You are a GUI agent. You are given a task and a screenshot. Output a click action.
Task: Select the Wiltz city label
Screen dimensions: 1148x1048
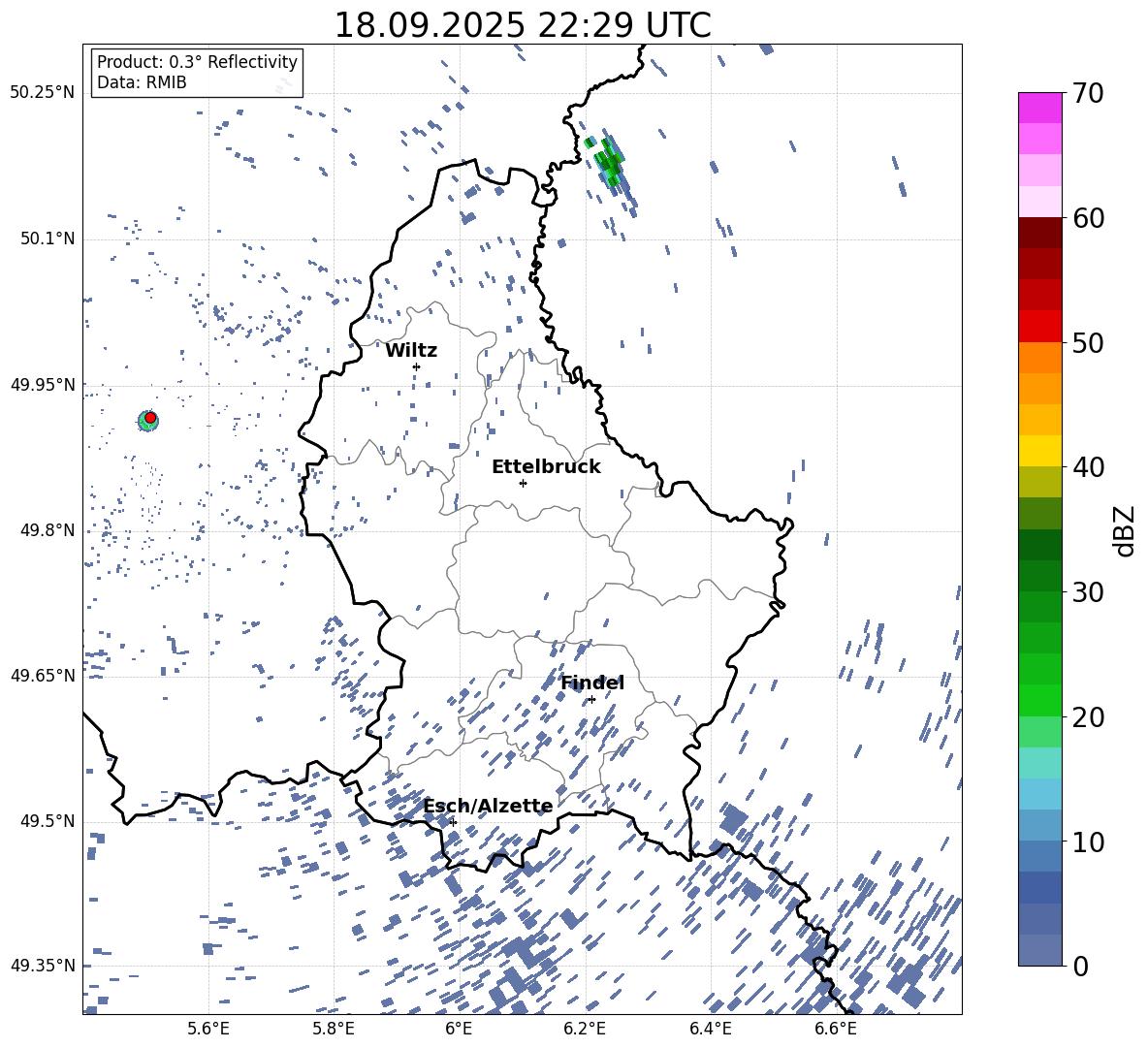pyautogui.click(x=411, y=351)
